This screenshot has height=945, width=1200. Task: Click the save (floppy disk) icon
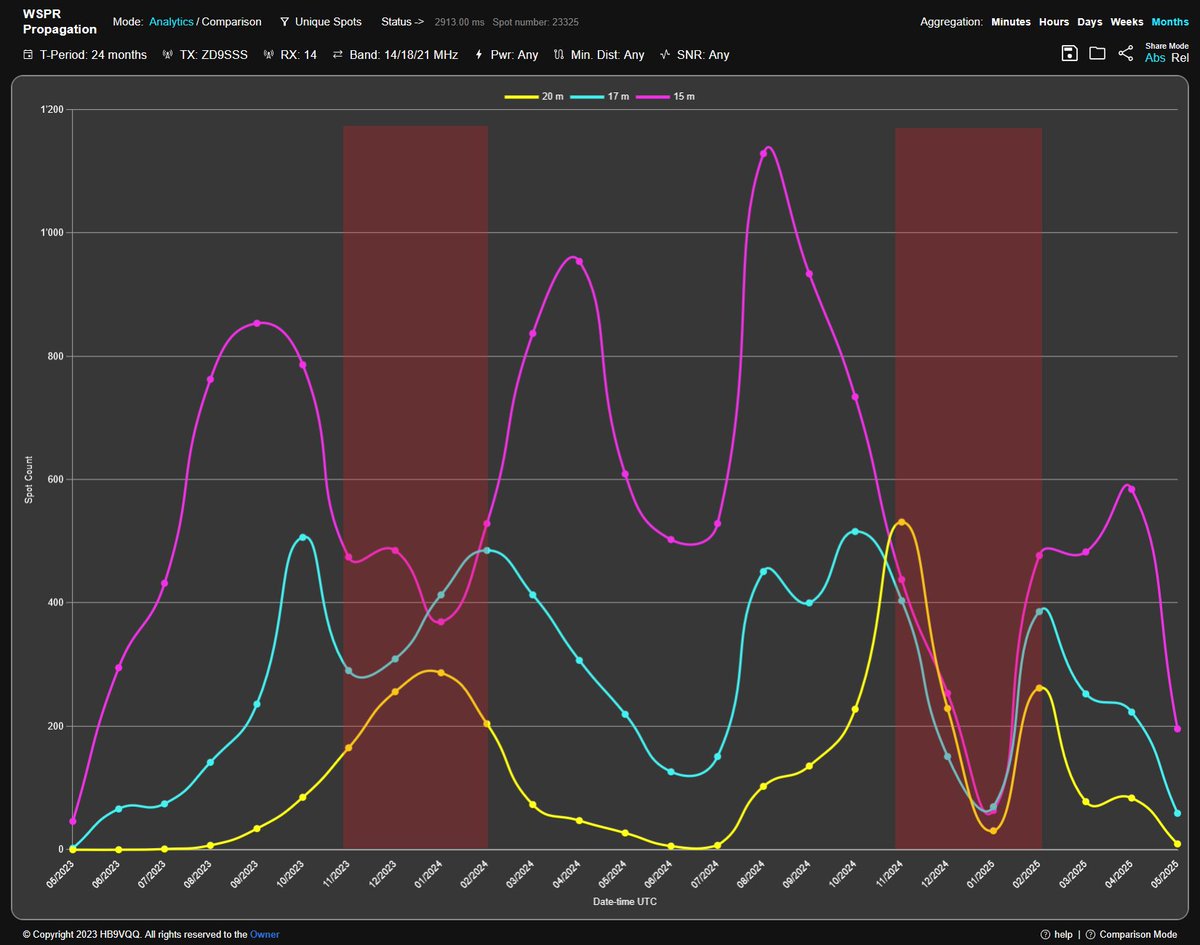pos(1069,53)
